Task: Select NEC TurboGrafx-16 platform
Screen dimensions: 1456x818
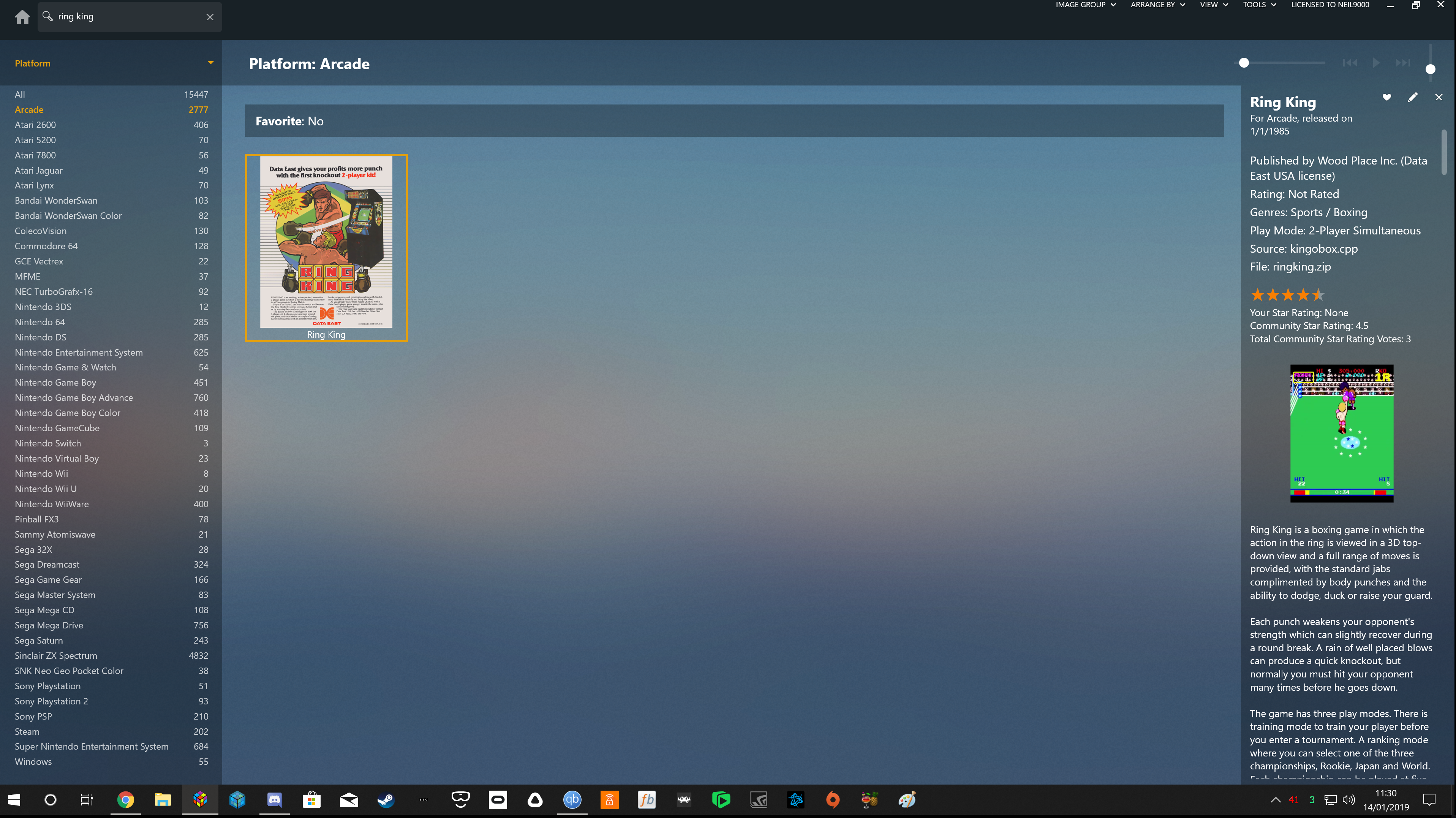Action: (111, 292)
